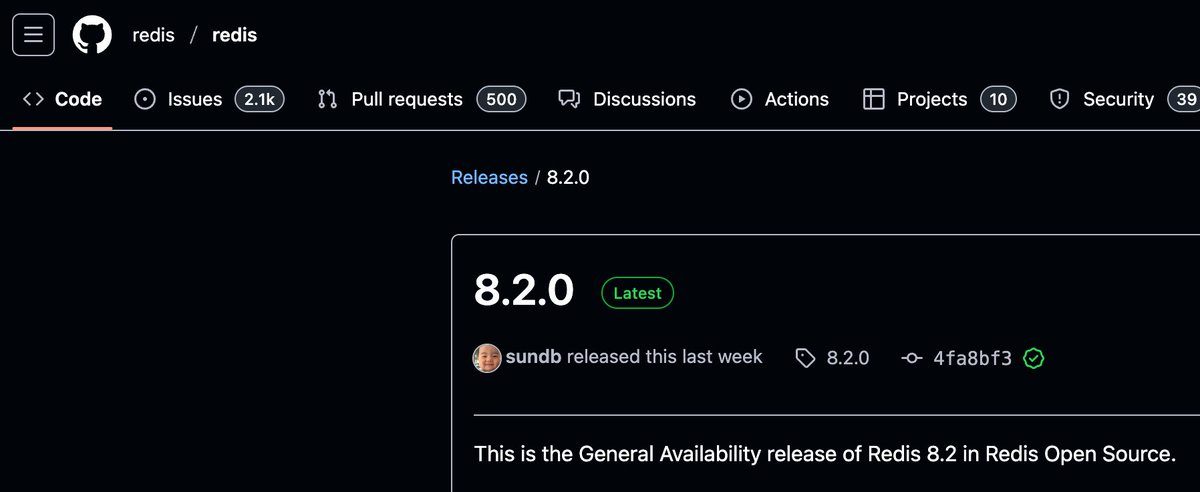The width and height of the screenshot is (1200, 492).
Task: Click the Pull requests count badge 500
Action: pyautogui.click(x=501, y=99)
